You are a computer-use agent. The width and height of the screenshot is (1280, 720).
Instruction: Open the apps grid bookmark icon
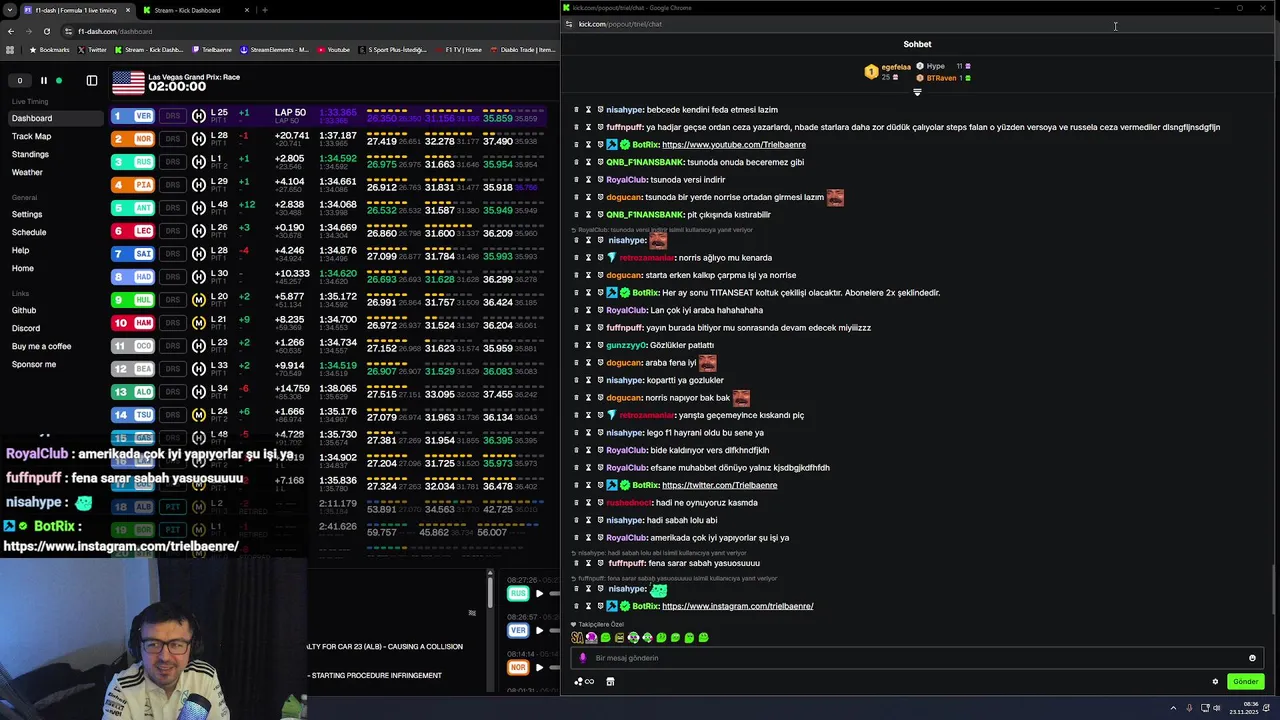10,49
